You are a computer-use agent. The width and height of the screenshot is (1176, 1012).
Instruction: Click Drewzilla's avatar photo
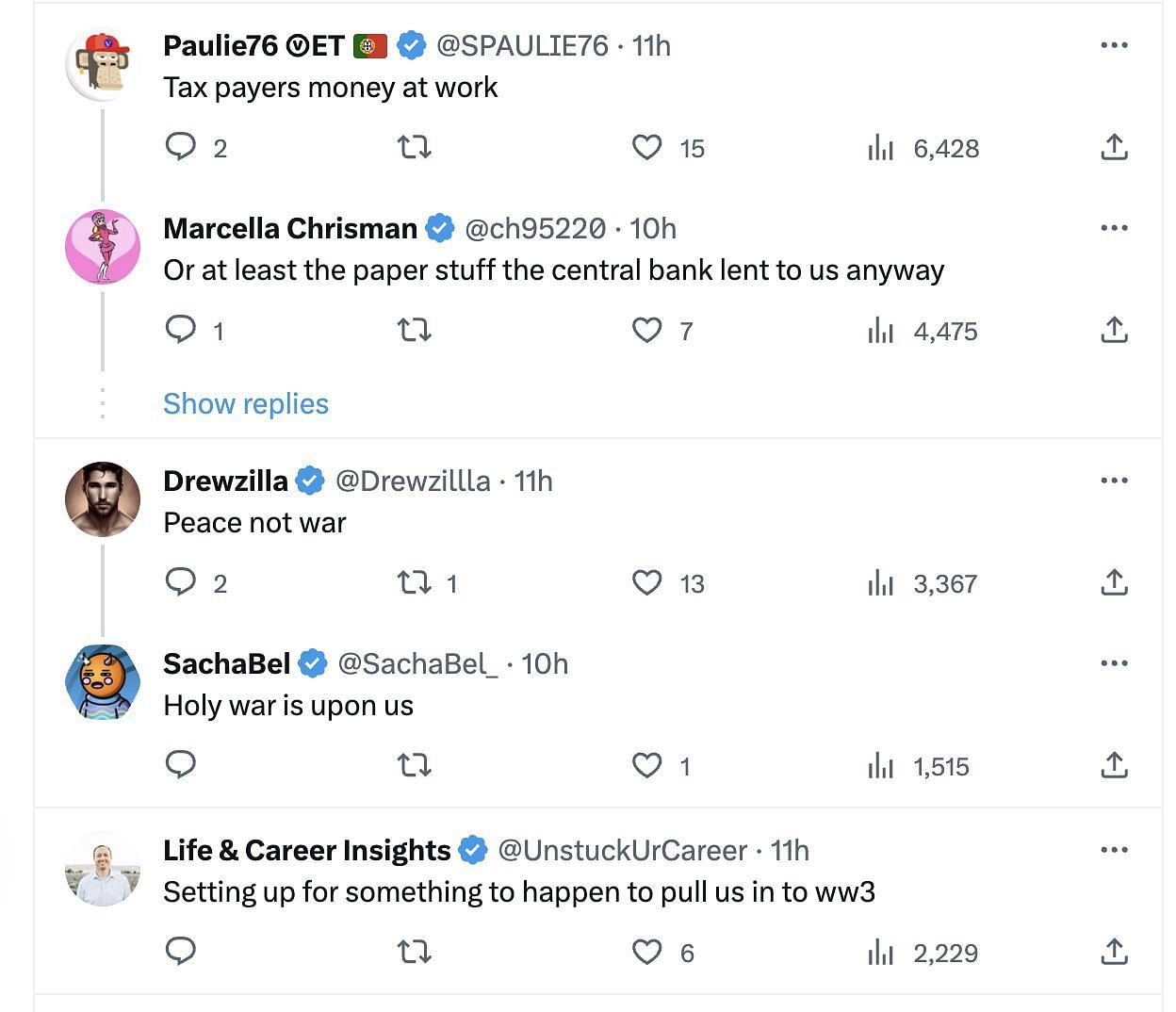103,499
